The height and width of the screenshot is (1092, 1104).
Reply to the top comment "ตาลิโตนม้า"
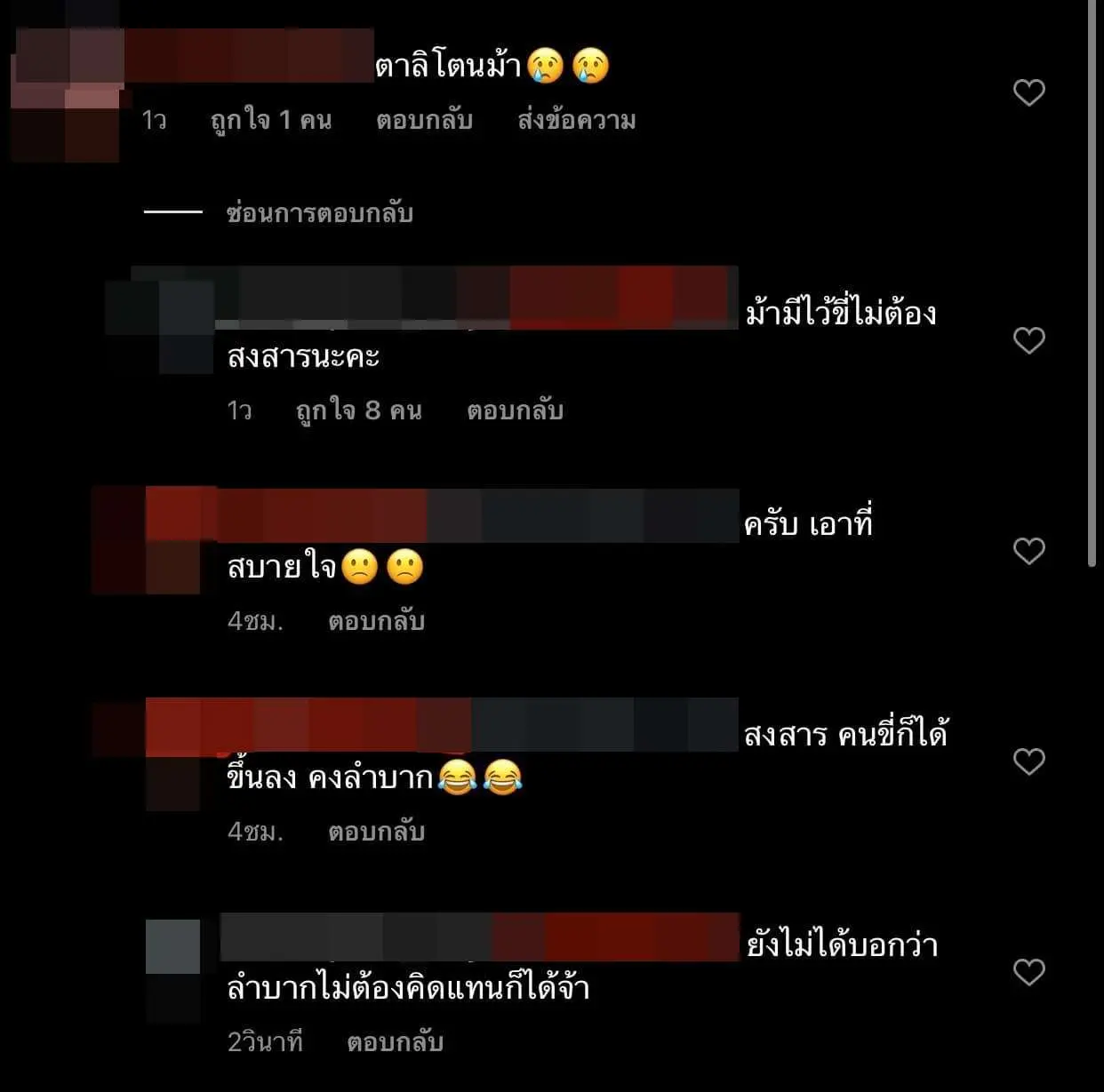point(424,120)
